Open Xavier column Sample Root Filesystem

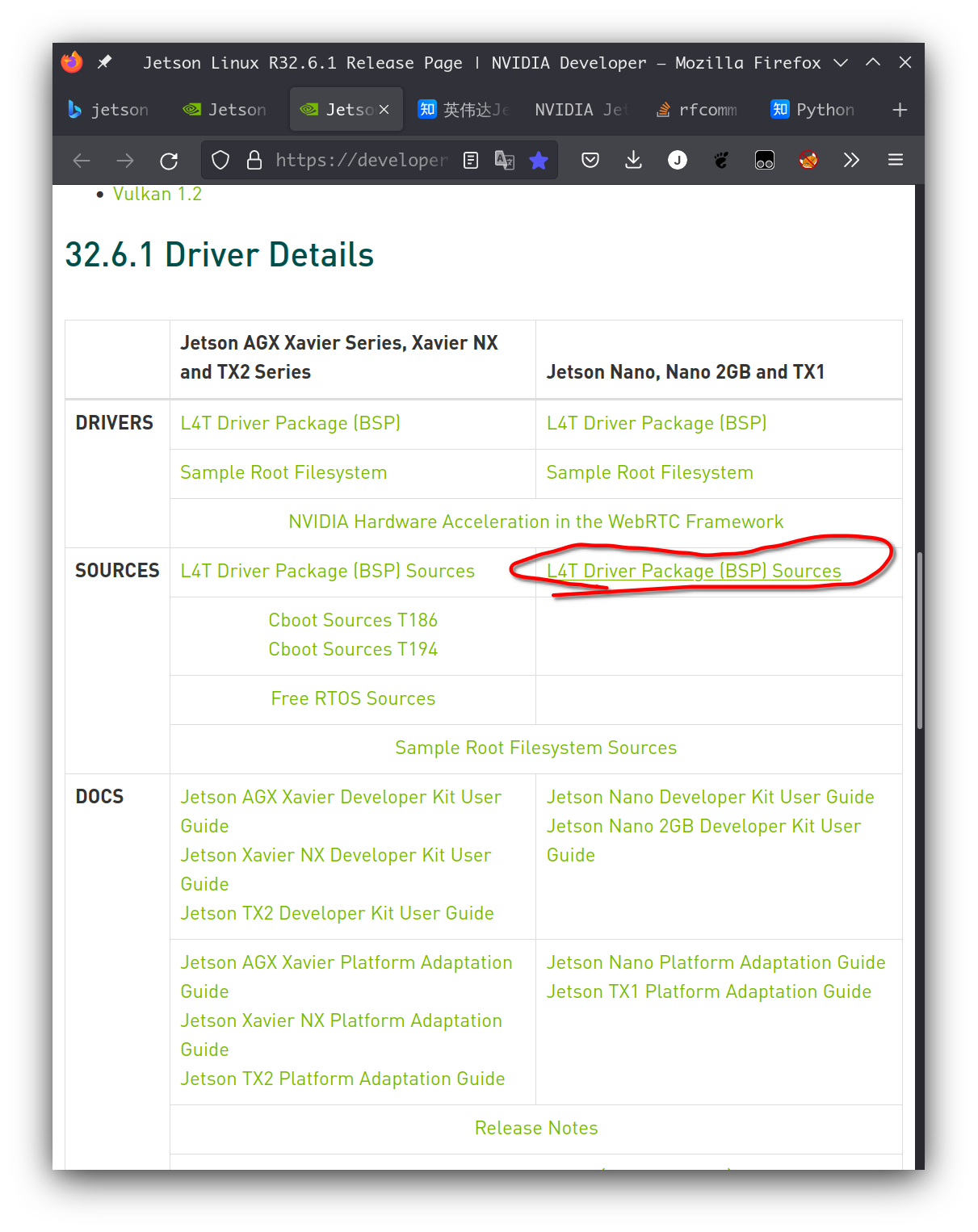click(x=283, y=473)
